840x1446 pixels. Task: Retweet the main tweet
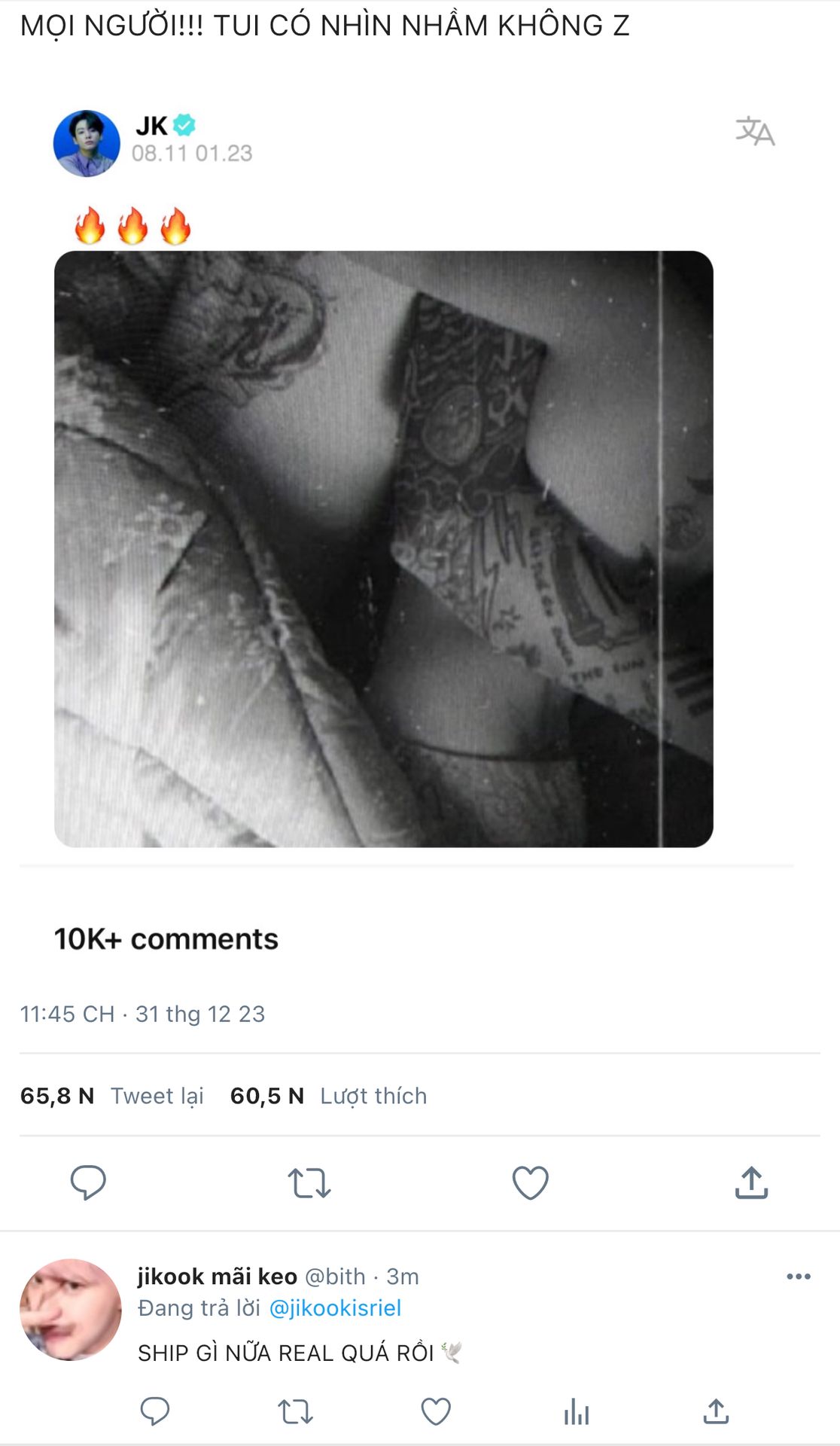point(309,1182)
